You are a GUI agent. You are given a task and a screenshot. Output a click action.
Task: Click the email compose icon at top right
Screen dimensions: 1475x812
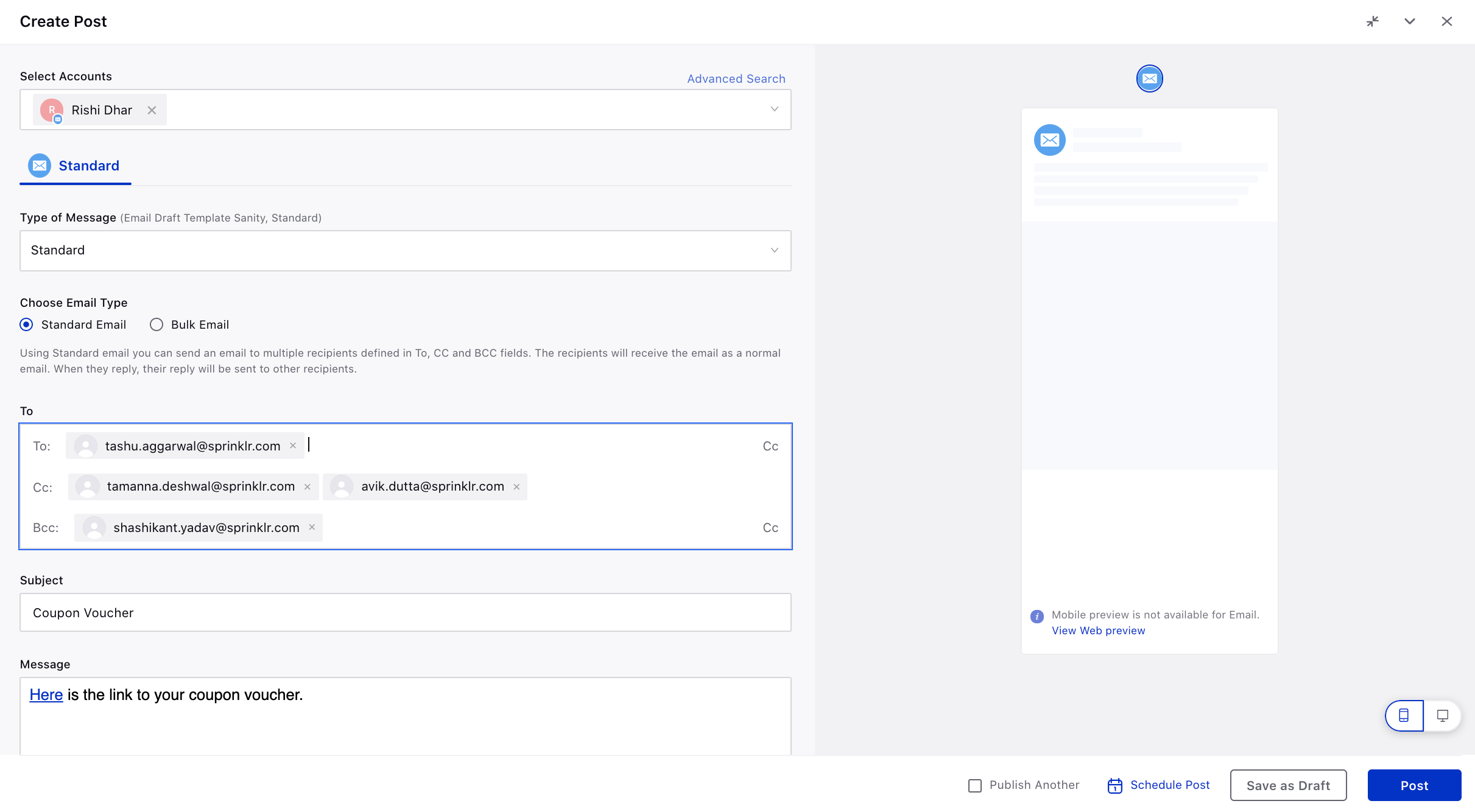[x=1149, y=78]
